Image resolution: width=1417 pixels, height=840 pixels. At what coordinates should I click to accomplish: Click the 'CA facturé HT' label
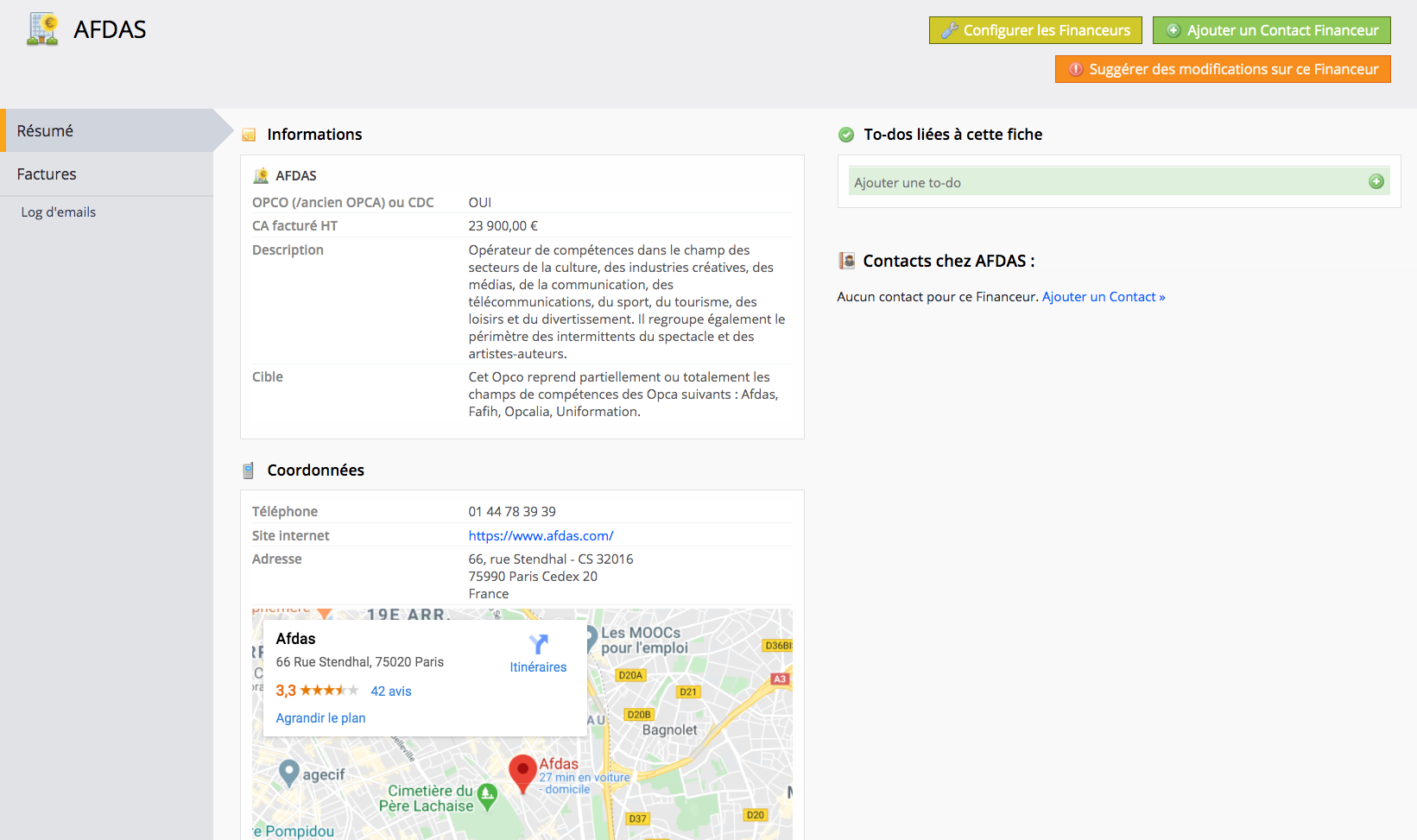294,226
